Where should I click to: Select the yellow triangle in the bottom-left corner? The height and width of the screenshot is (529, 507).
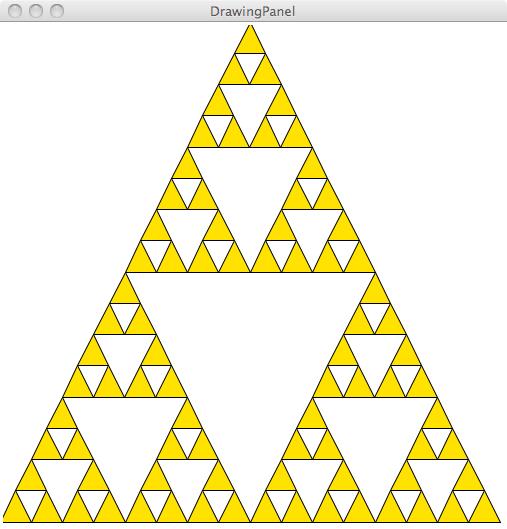17,511
